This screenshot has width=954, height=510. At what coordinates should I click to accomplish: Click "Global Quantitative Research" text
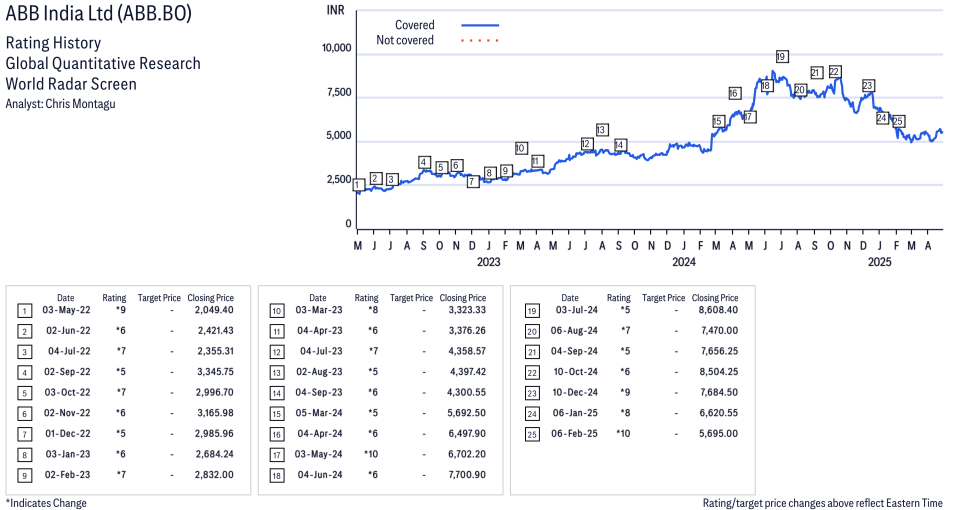click(103, 63)
